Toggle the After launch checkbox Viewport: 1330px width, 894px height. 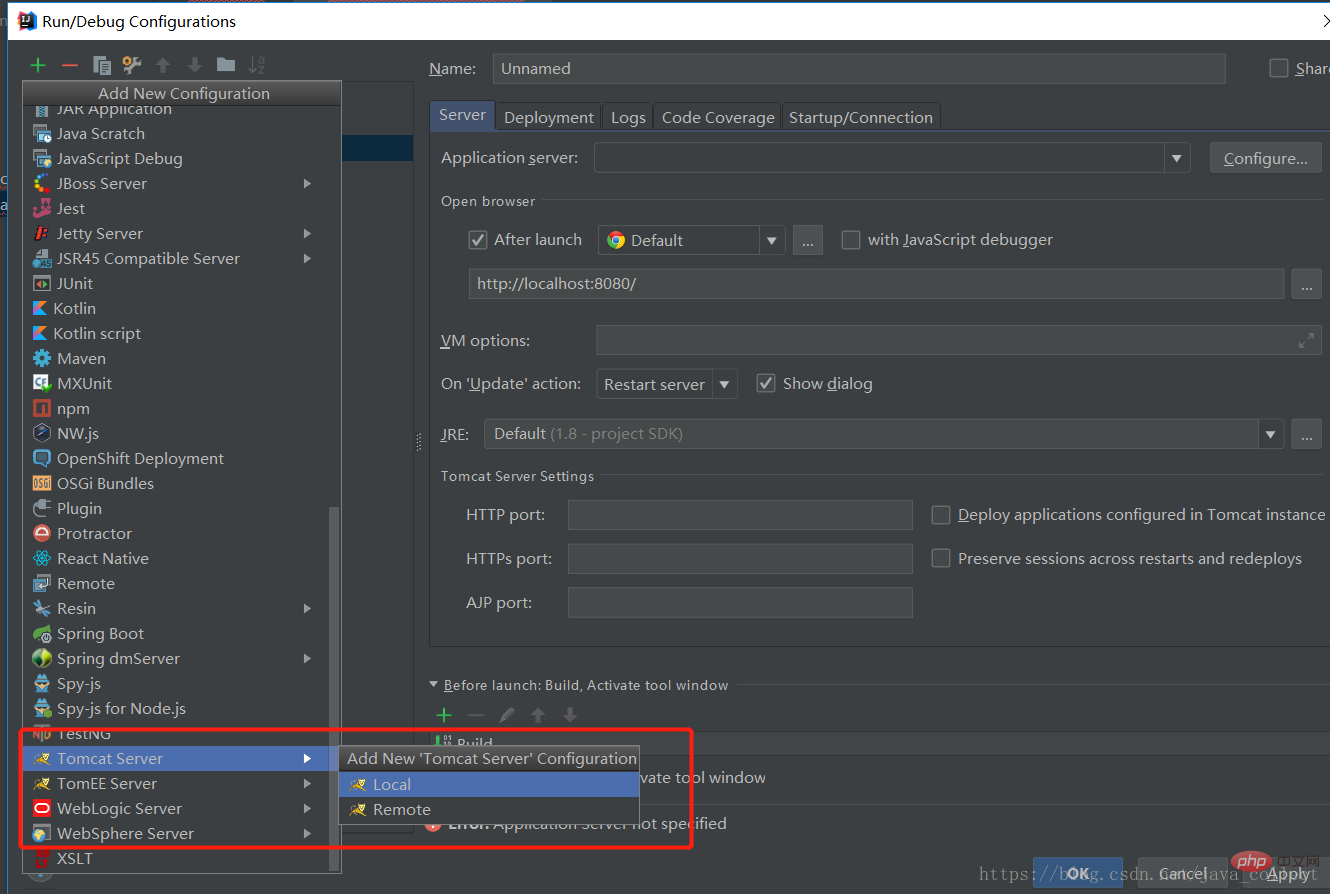coord(478,240)
